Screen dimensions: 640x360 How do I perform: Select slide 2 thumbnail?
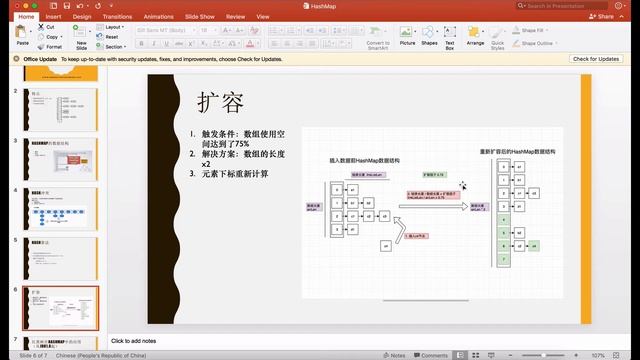61,109
